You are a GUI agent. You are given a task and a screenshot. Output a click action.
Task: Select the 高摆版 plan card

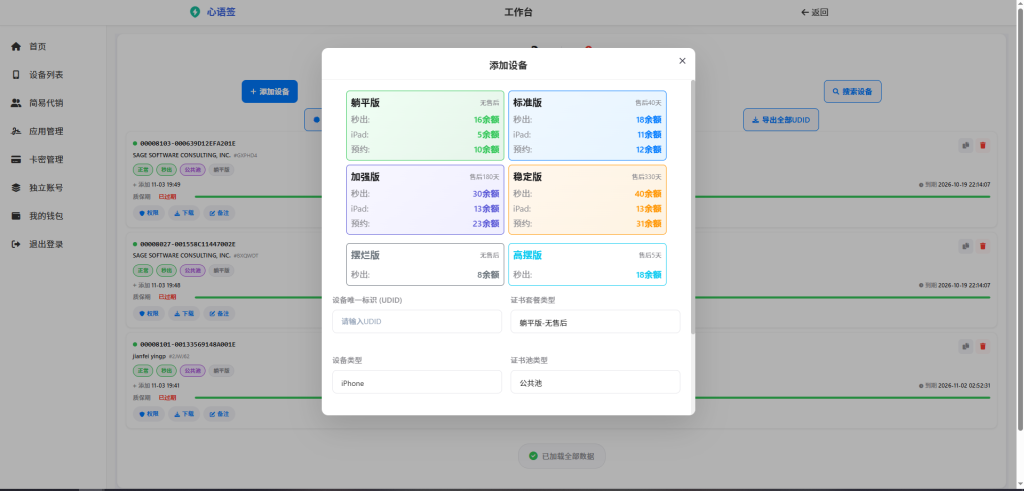coord(587,264)
